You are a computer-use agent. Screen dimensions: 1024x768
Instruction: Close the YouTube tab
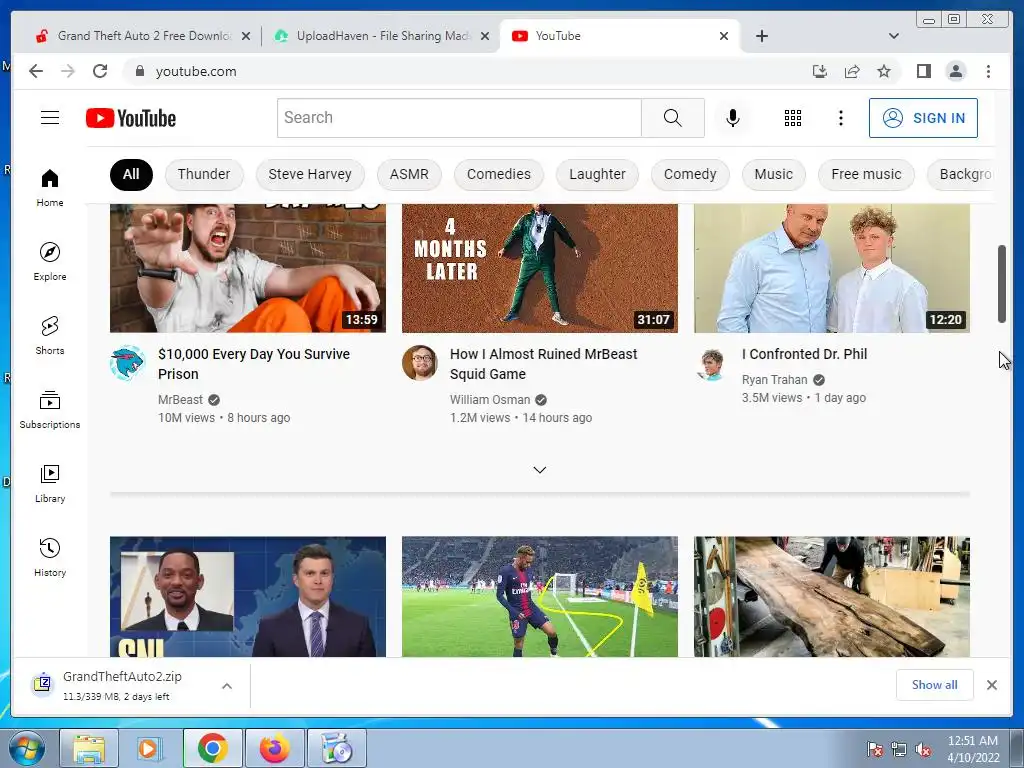(724, 36)
